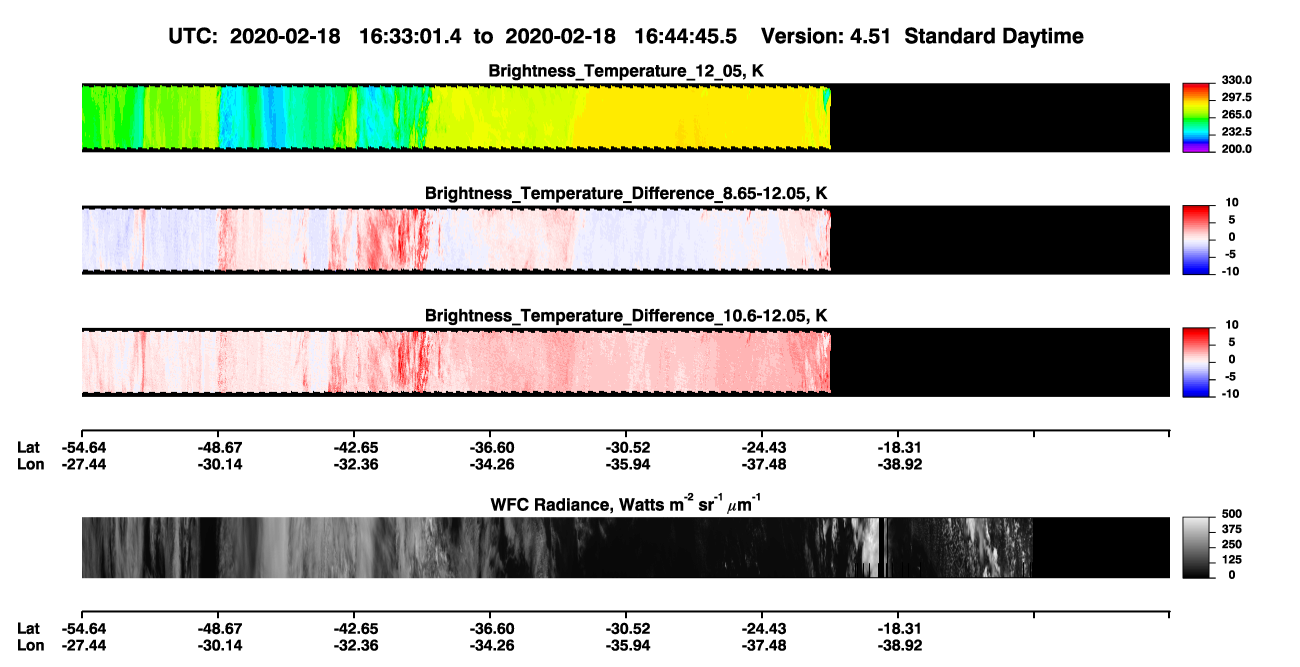Click the WFC Radiance grayscale image strip
Viewport: 1300px width, 667px height.
click(625, 548)
